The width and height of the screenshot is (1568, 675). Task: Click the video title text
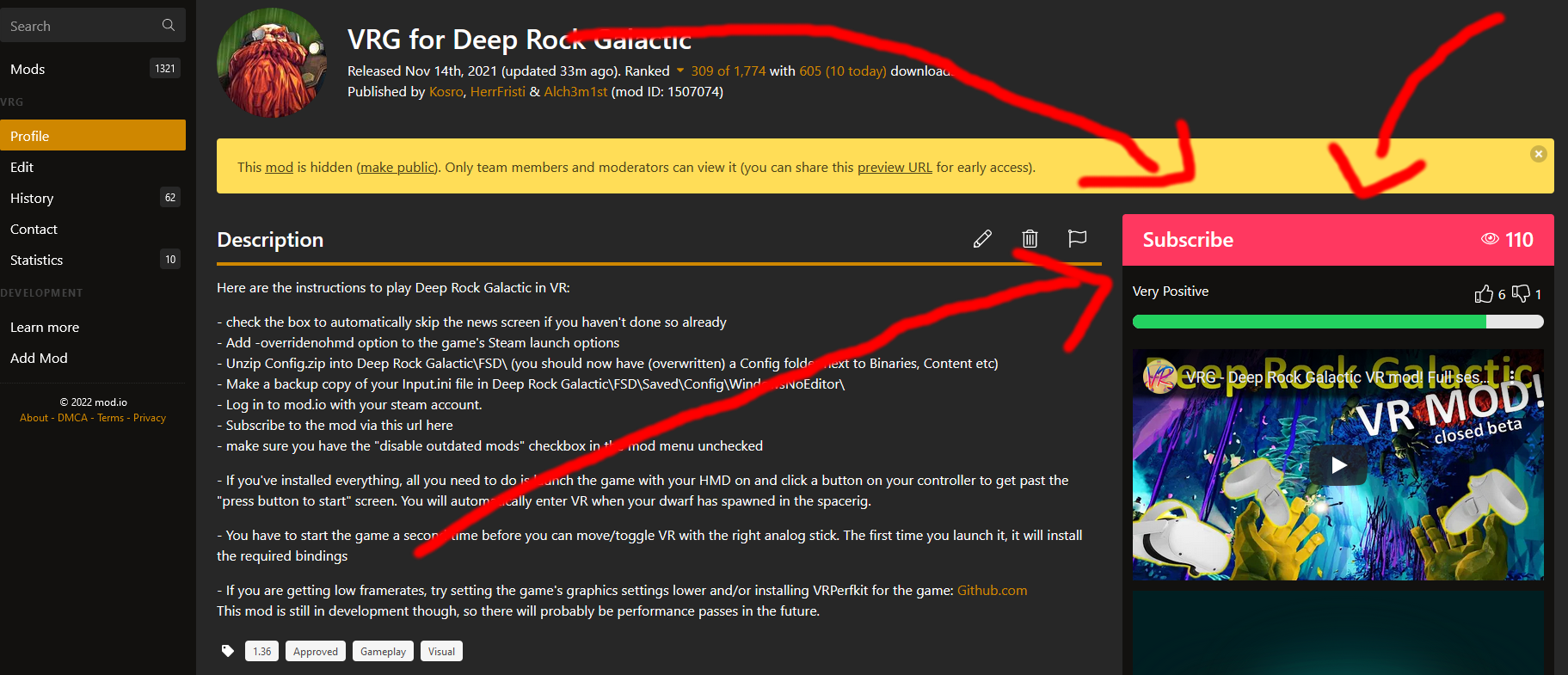click(1339, 377)
